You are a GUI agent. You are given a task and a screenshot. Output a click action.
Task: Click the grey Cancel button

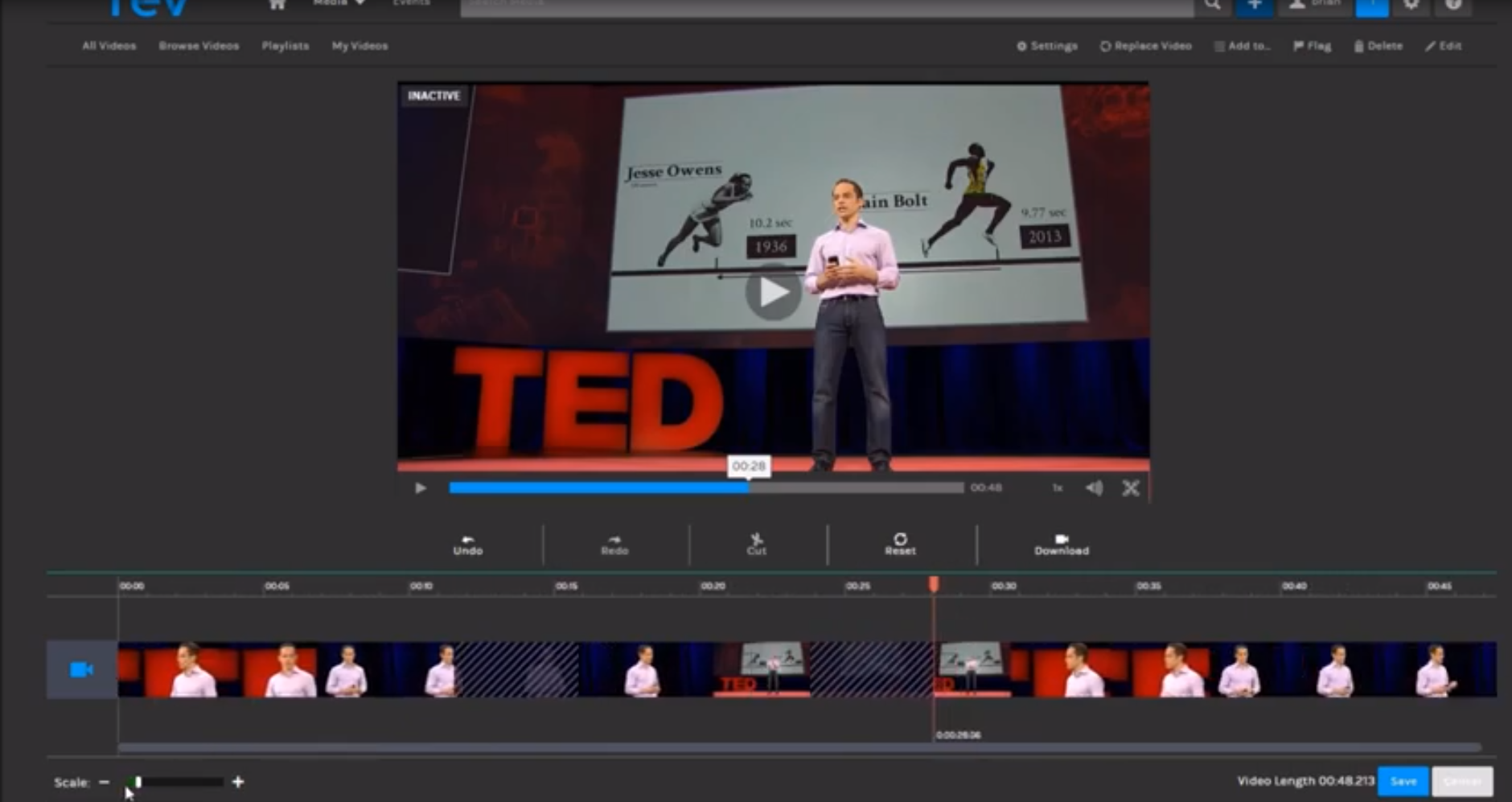click(x=1462, y=781)
